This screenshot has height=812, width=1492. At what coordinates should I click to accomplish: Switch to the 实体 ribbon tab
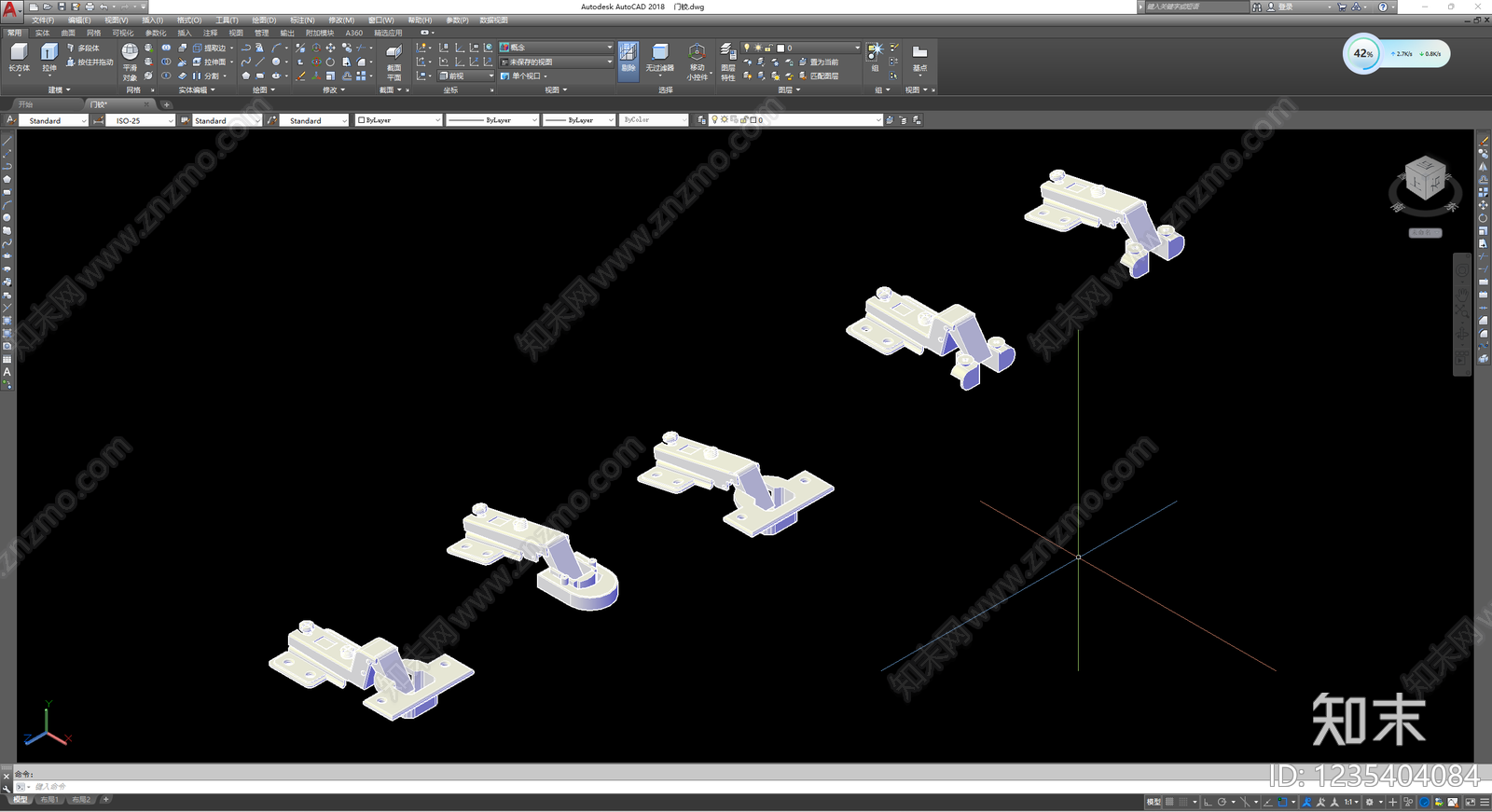[42, 33]
